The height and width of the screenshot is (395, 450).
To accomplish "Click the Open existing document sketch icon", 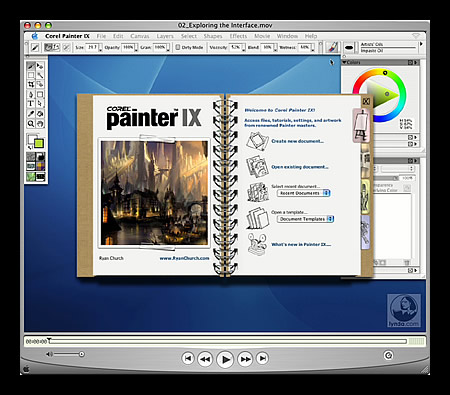I will 257,166.
